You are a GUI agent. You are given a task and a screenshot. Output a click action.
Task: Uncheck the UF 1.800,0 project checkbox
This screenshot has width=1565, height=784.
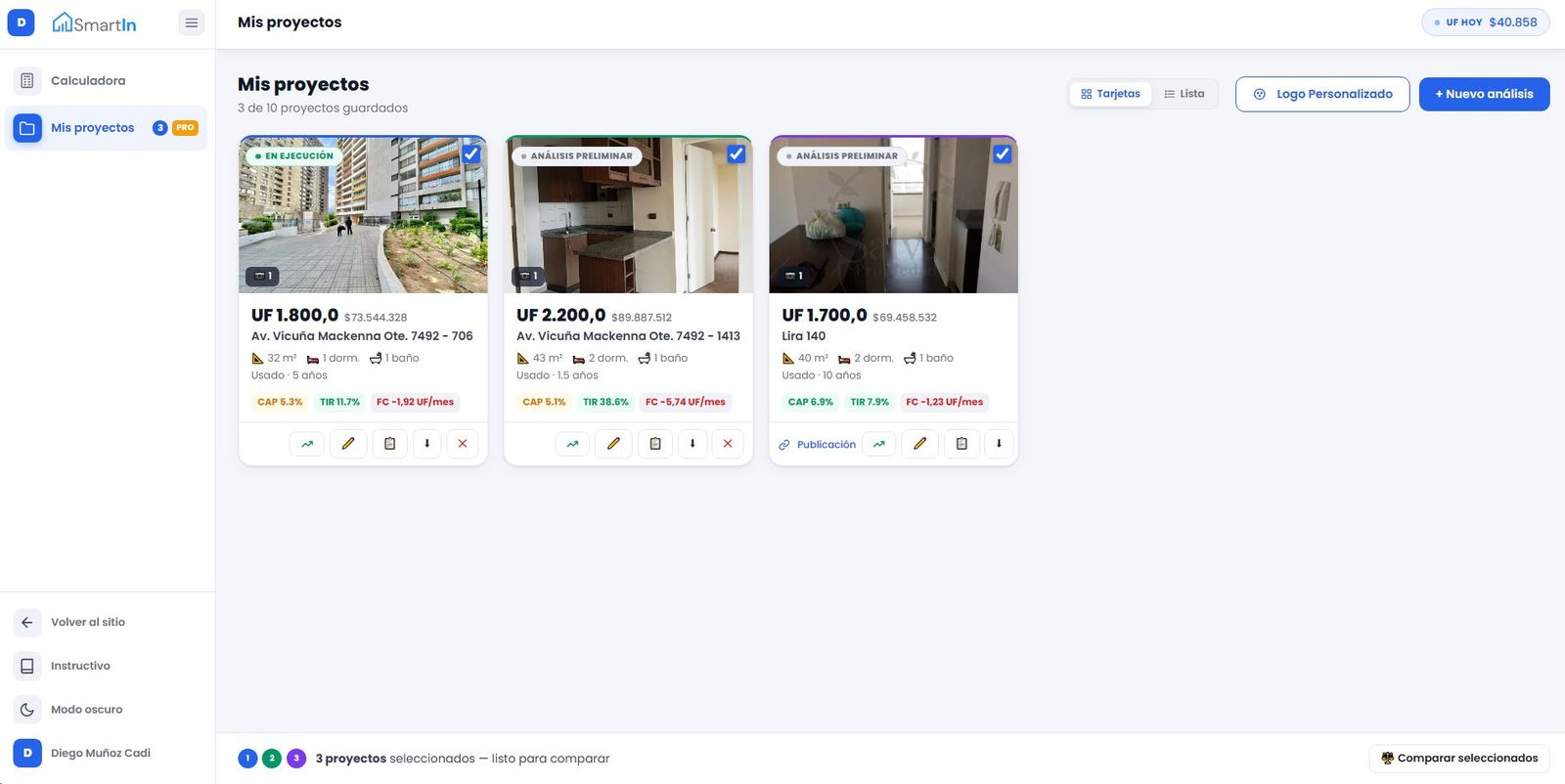[x=471, y=154]
